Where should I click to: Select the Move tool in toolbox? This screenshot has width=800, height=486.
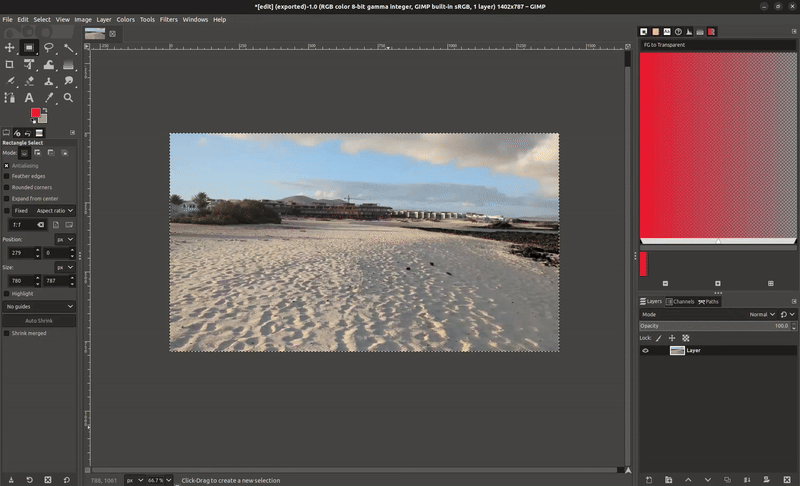click(x=10, y=47)
